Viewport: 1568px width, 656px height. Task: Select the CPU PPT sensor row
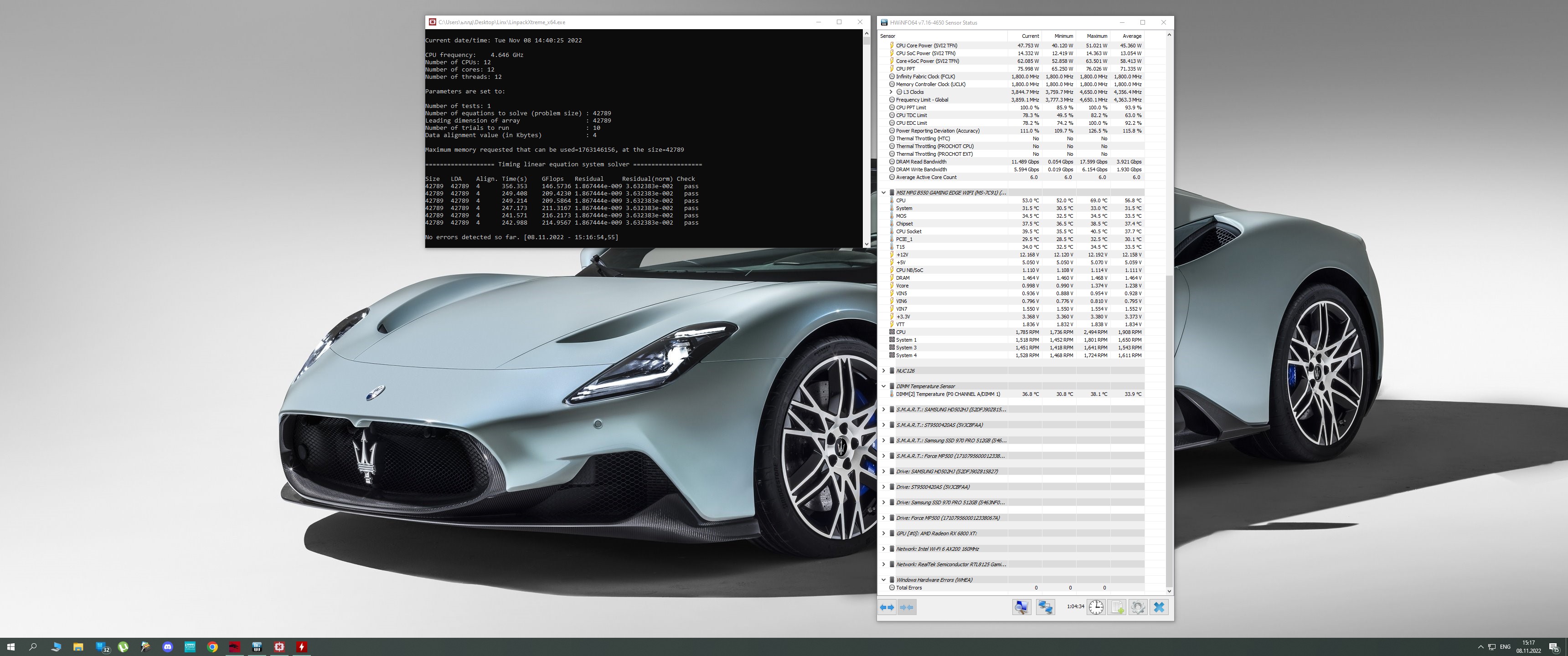[905, 69]
